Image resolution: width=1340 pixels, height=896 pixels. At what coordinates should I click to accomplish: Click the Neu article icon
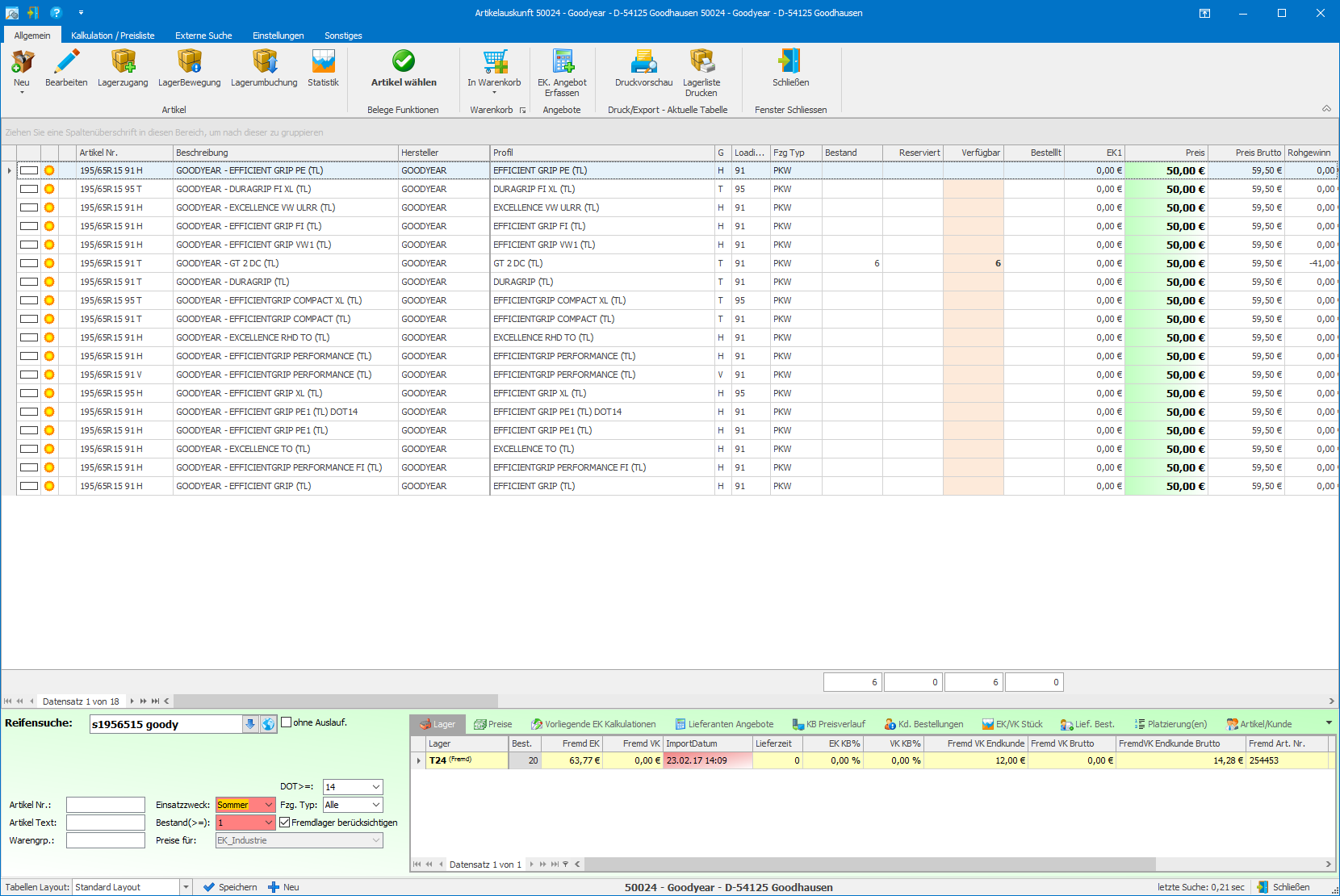click(x=22, y=61)
